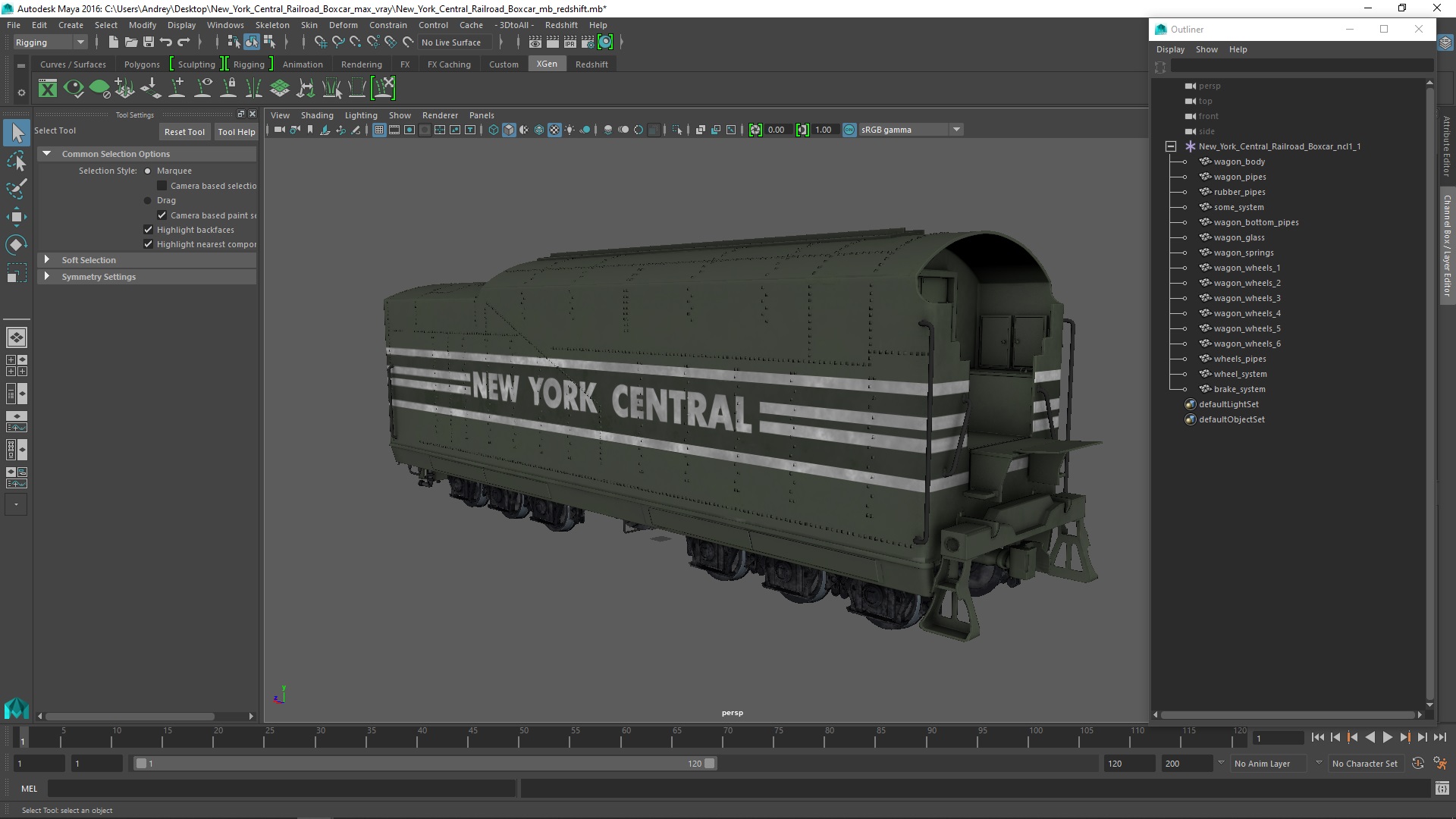Screen dimensions: 1456x819
Task: Toggle the viewport film gate button
Action: coord(394,130)
